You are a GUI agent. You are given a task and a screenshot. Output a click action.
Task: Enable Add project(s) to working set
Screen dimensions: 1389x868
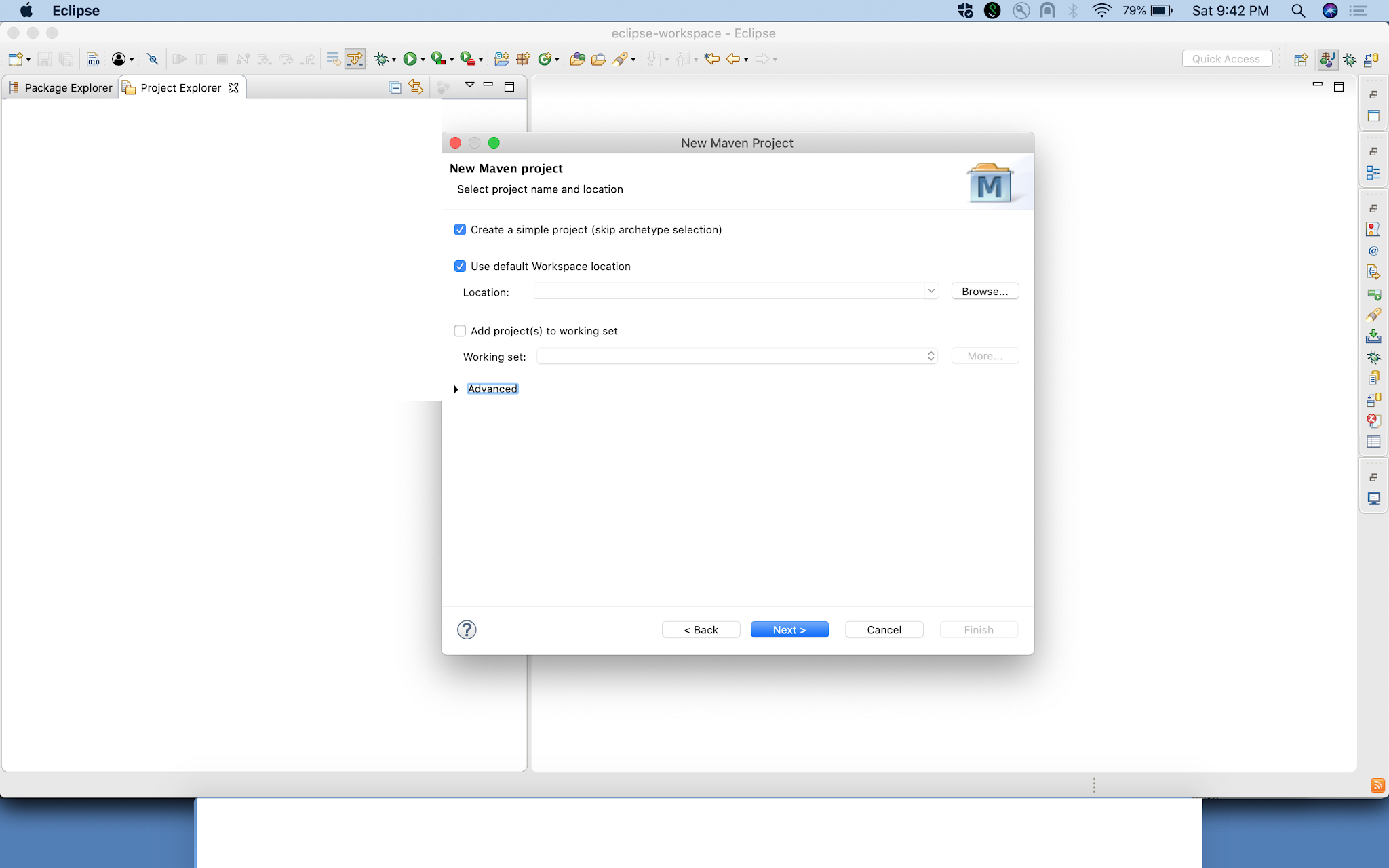460,330
